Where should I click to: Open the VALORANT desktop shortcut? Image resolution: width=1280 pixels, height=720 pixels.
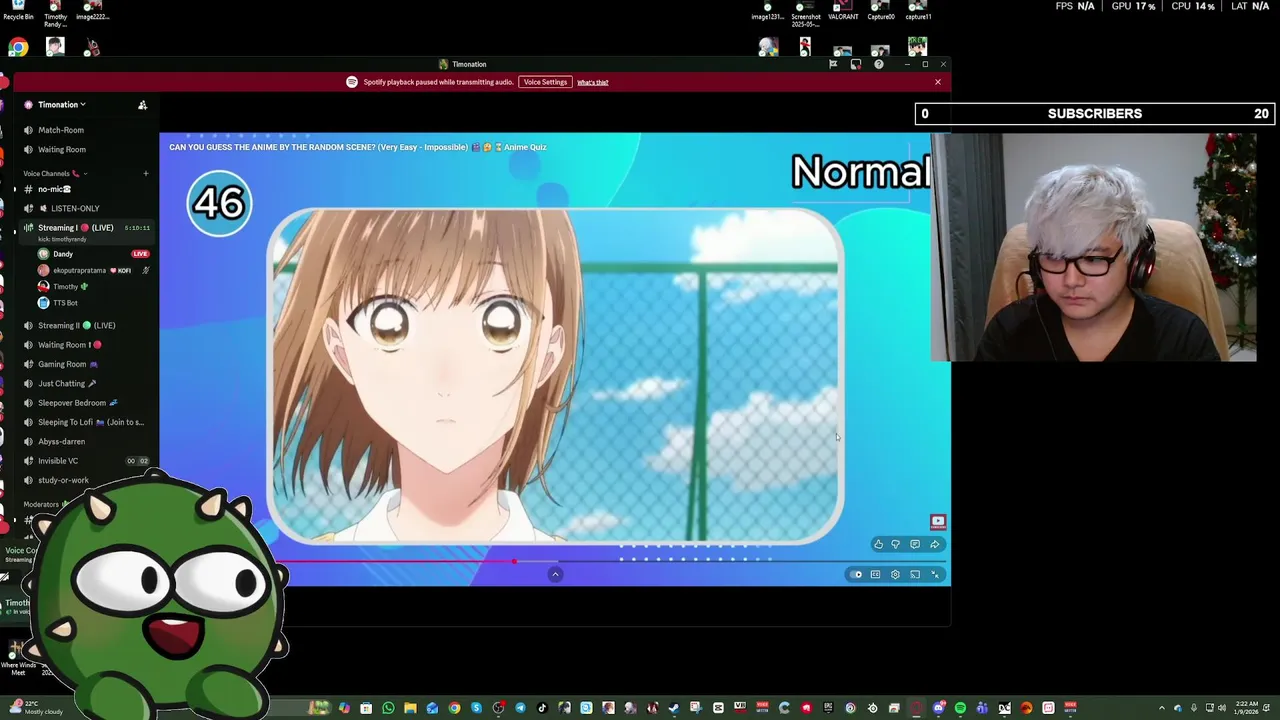843,10
